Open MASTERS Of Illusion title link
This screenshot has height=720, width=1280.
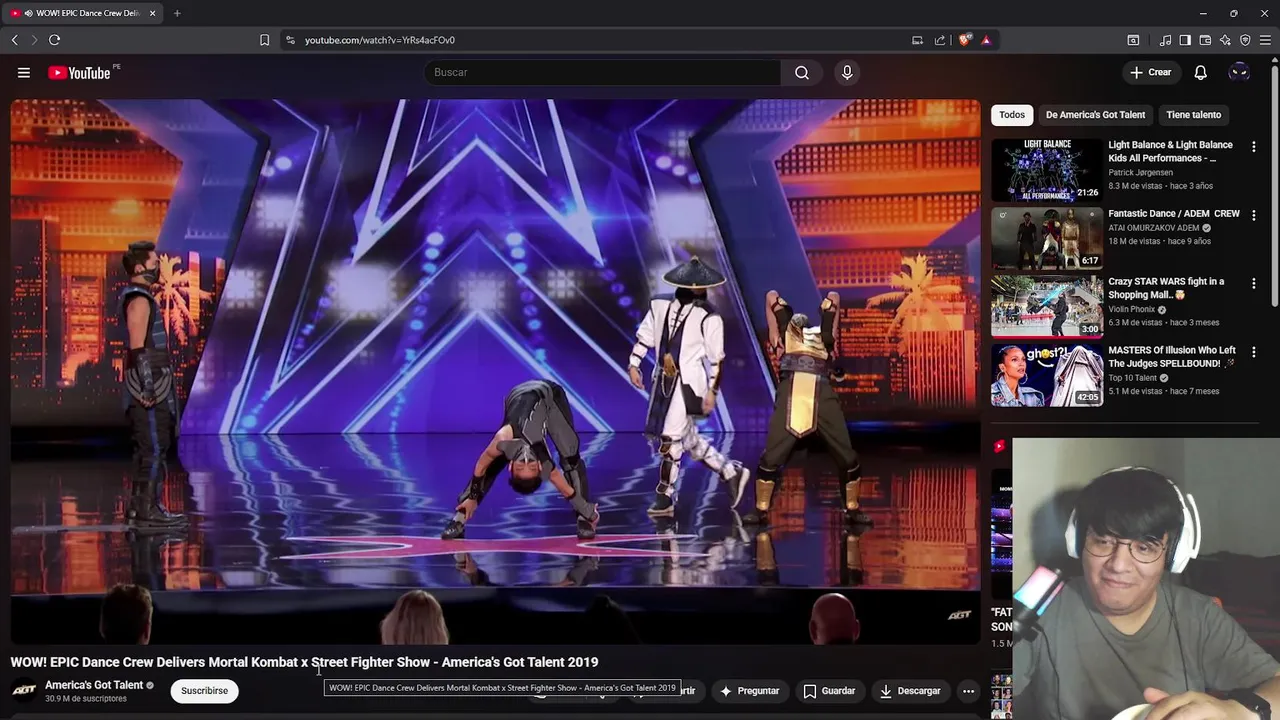1172,357
